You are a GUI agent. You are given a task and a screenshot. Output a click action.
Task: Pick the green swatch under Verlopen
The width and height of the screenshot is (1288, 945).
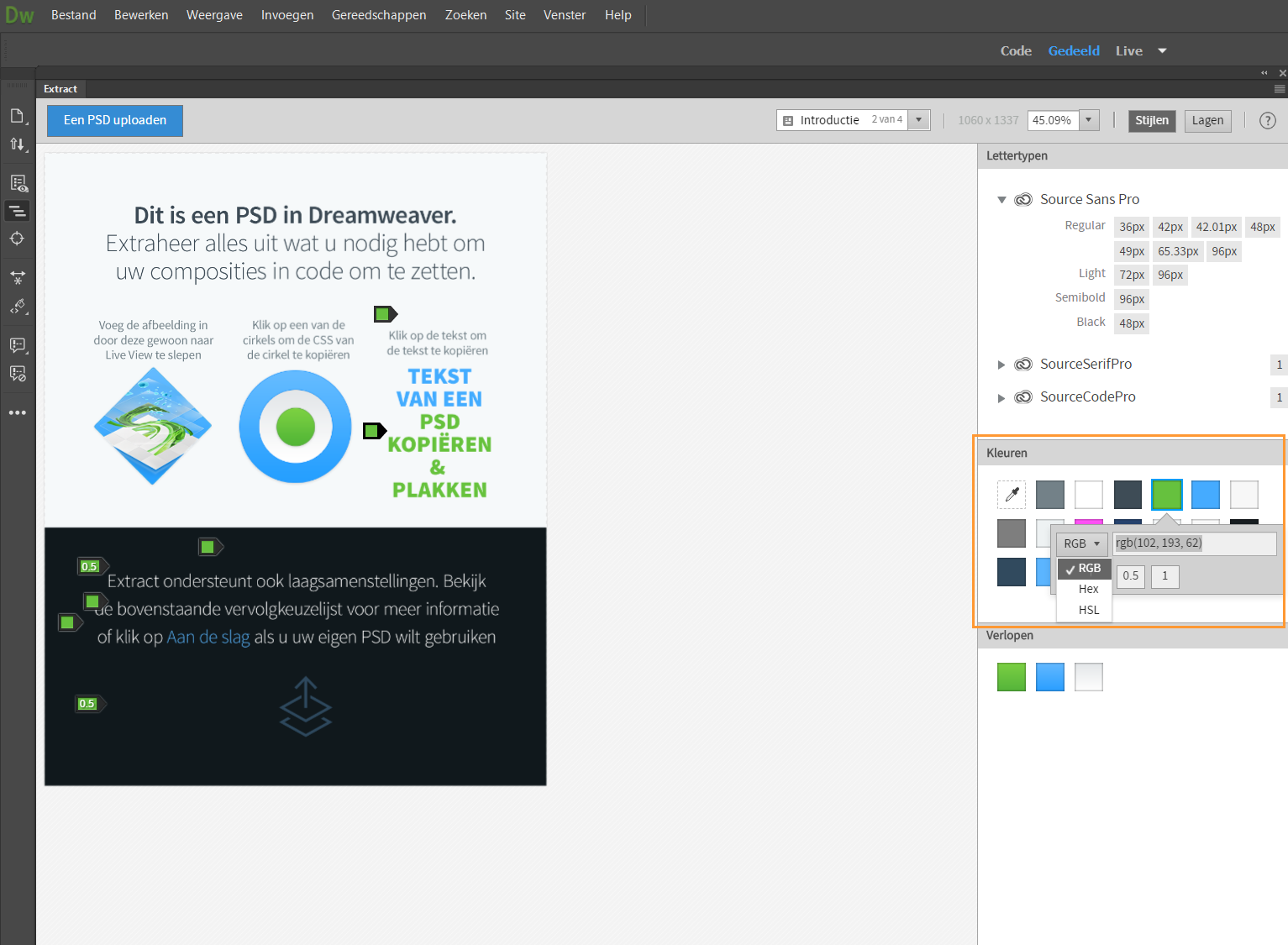click(x=1011, y=676)
